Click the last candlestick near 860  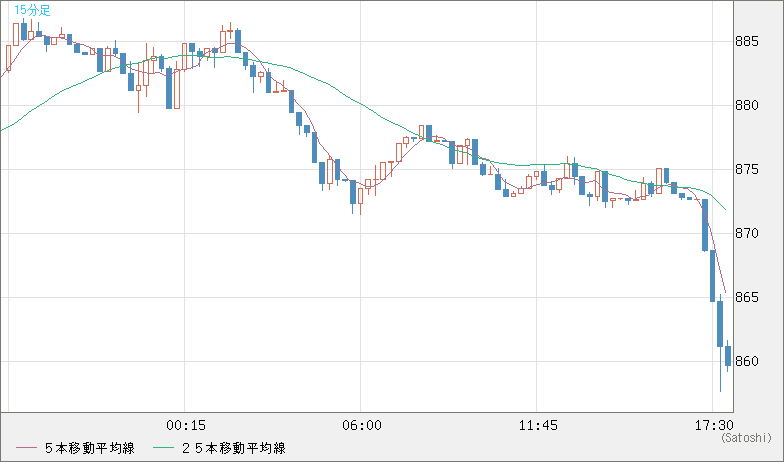click(x=728, y=357)
